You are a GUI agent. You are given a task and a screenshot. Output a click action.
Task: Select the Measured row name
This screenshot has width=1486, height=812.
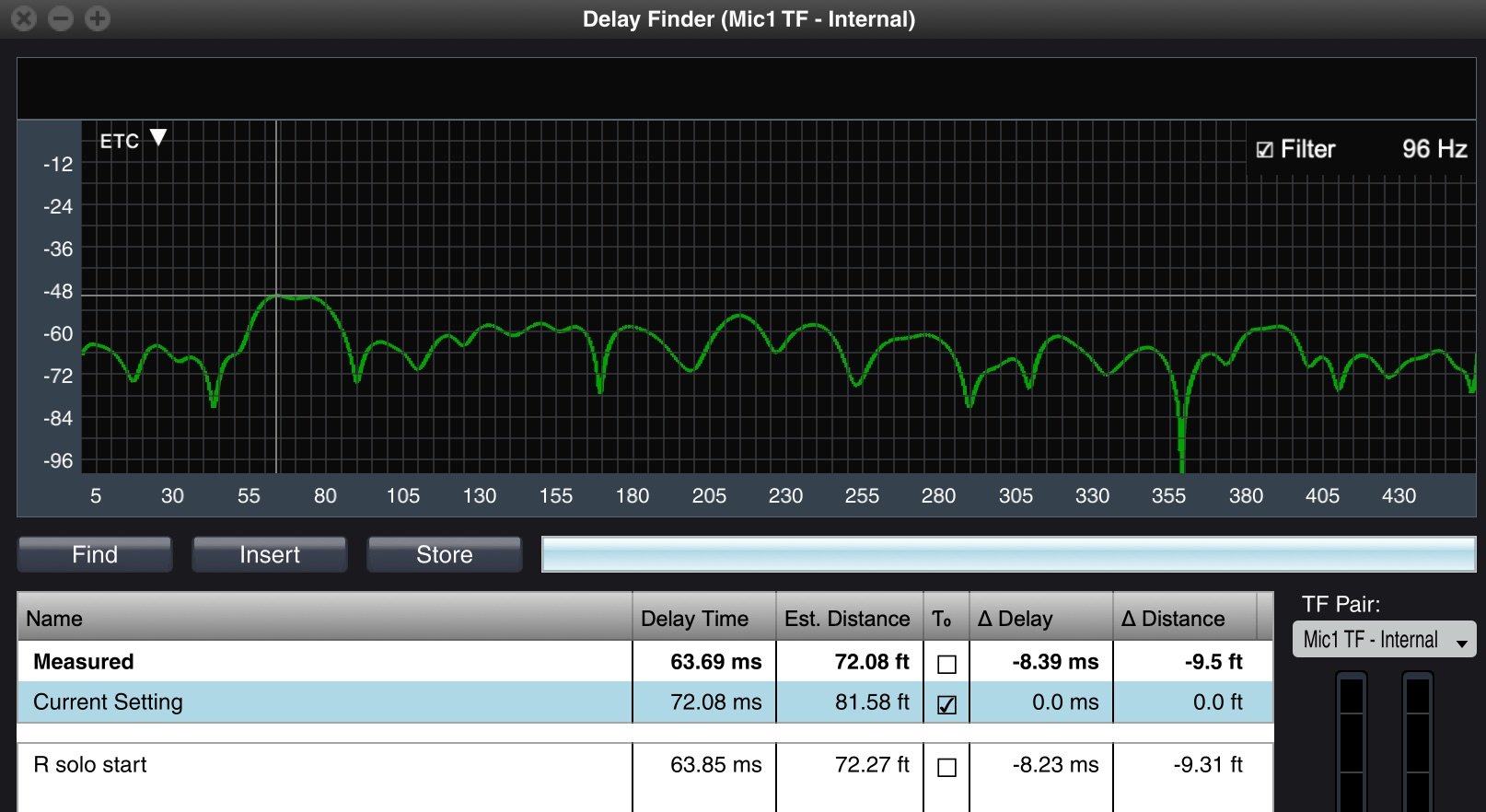84,662
